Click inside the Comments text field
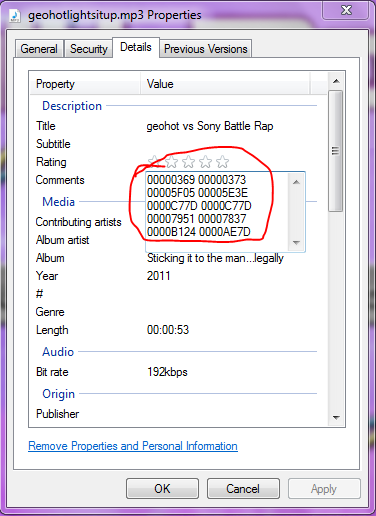This screenshot has width=376, height=516. 217,212
